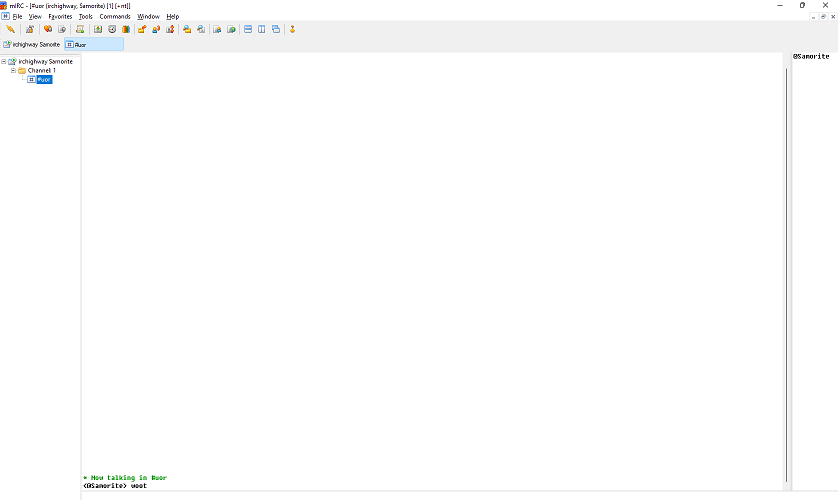This screenshot has height=500, width=838.
Task: Click the Connect/Disconnect lightning bolt icon
Action: (10, 29)
